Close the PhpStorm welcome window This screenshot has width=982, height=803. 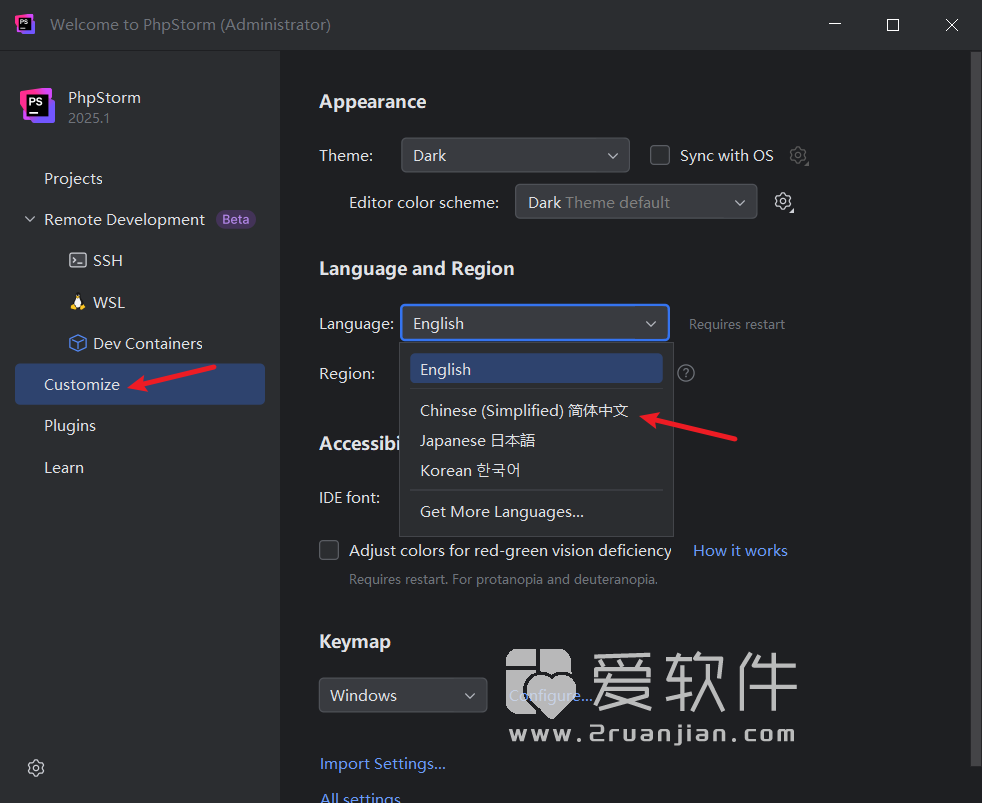pos(952,24)
